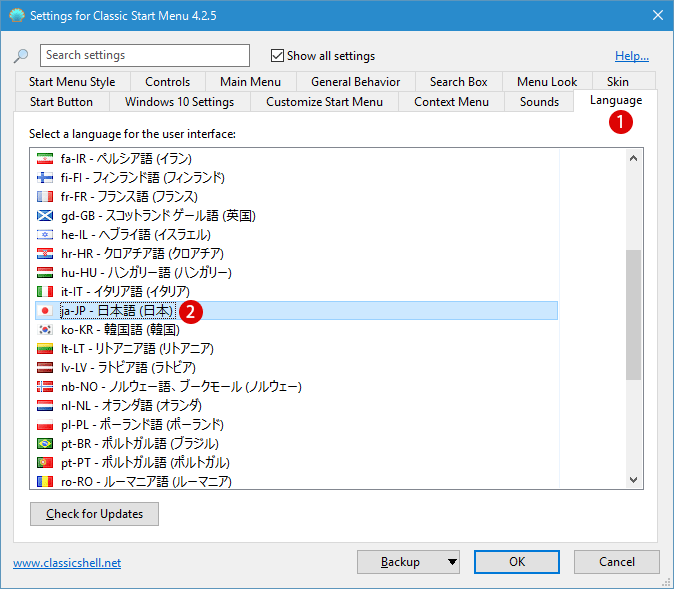Go to the Customize Start Menu tab
The width and height of the screenshot is (674, 589).
325,102
